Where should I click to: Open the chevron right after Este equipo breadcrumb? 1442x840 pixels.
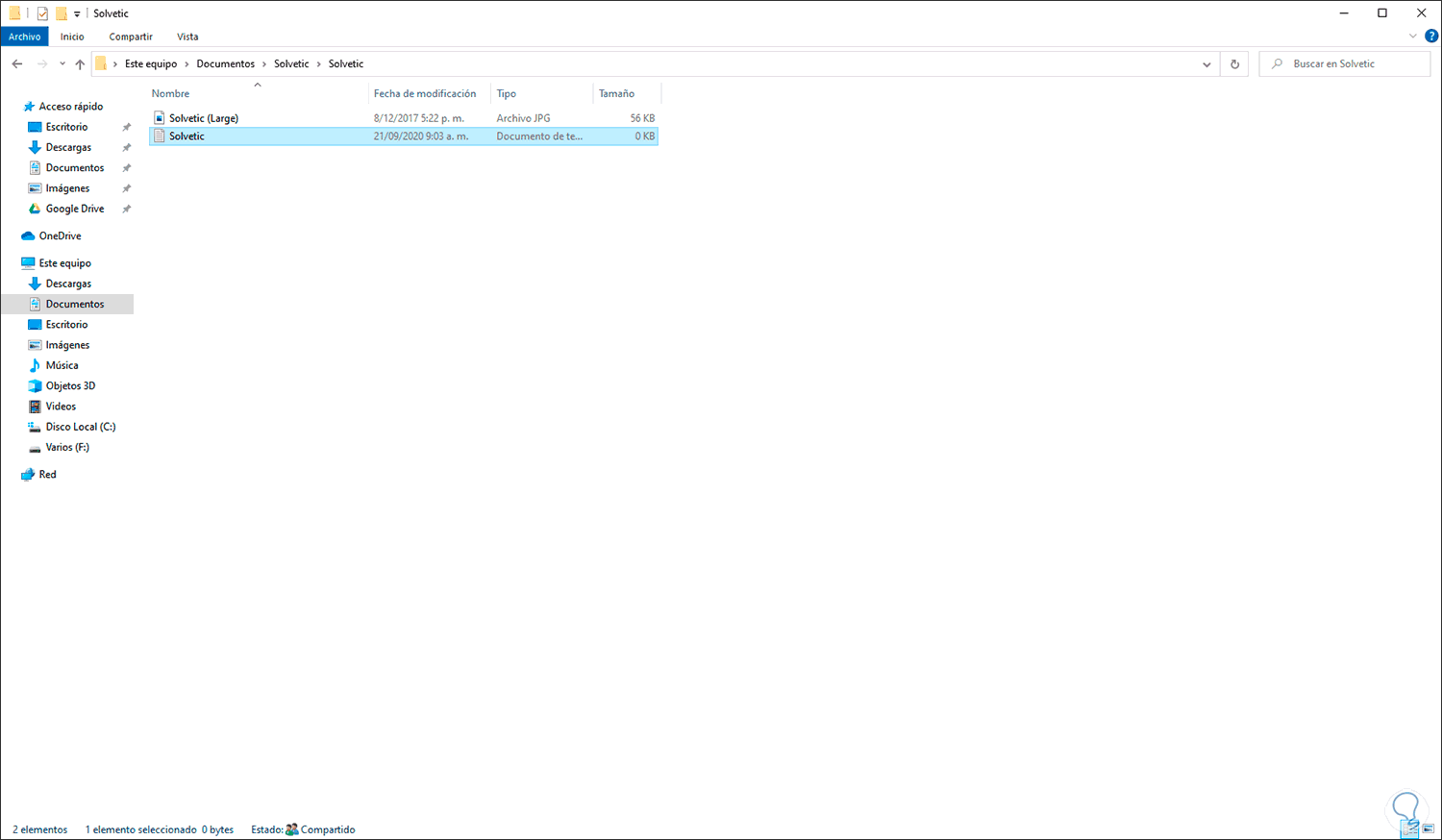186,64
